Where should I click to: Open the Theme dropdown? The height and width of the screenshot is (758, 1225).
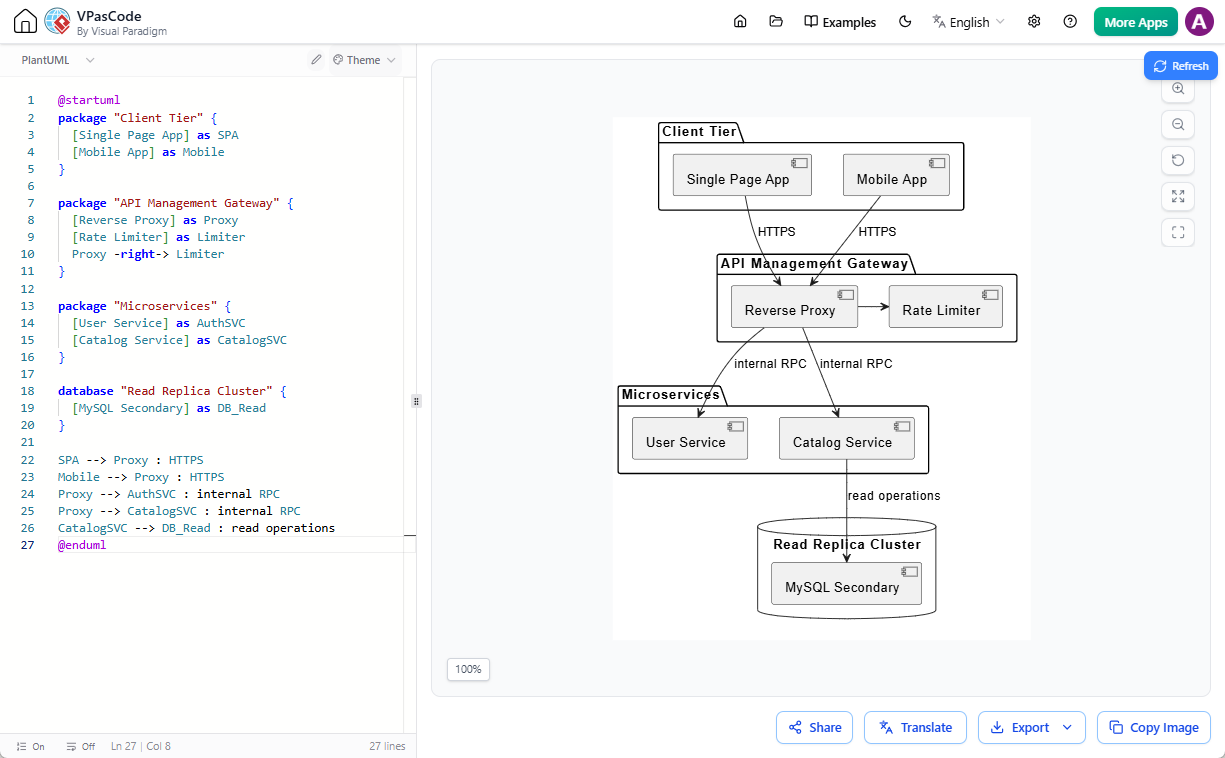(x=364, y=60)
